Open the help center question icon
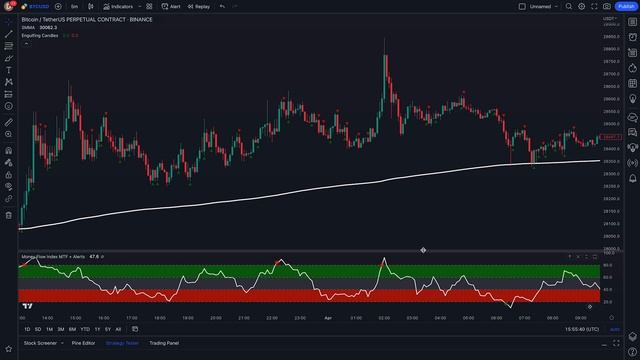Viewport: 640px width, 360px height. coord(633,352)
